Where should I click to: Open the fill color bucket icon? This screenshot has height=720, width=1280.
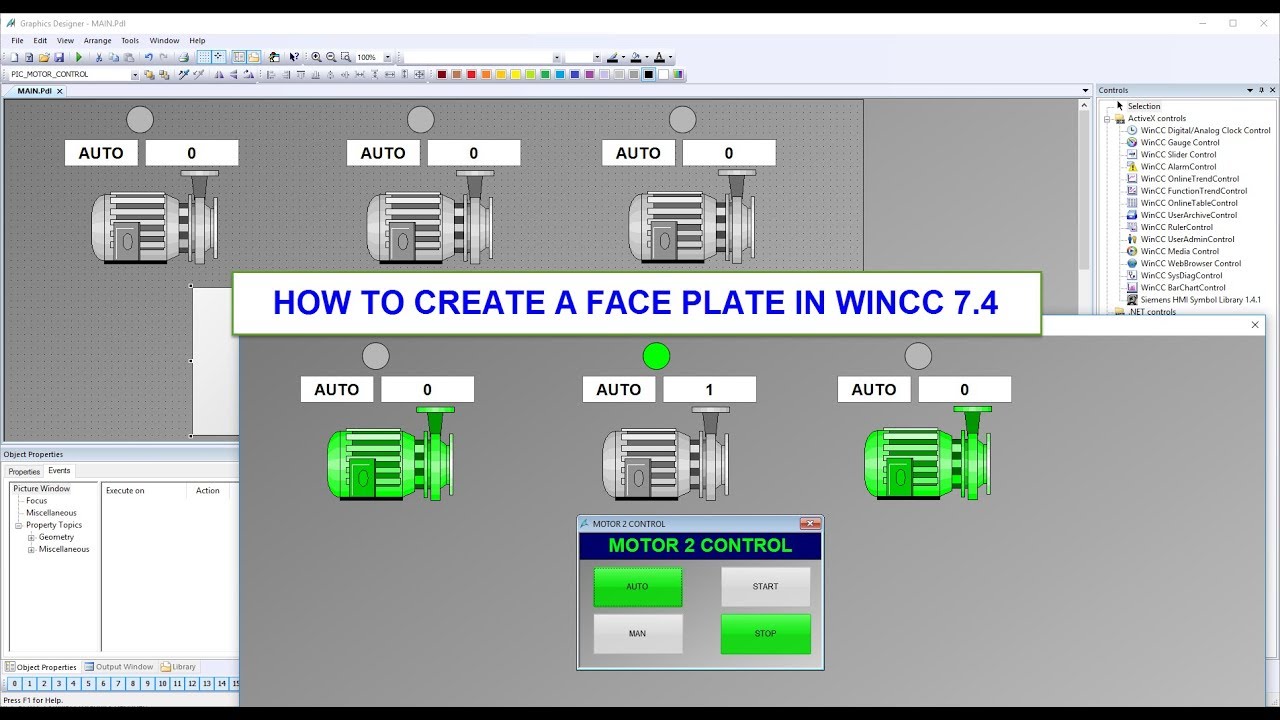click(x=635, y=57)
